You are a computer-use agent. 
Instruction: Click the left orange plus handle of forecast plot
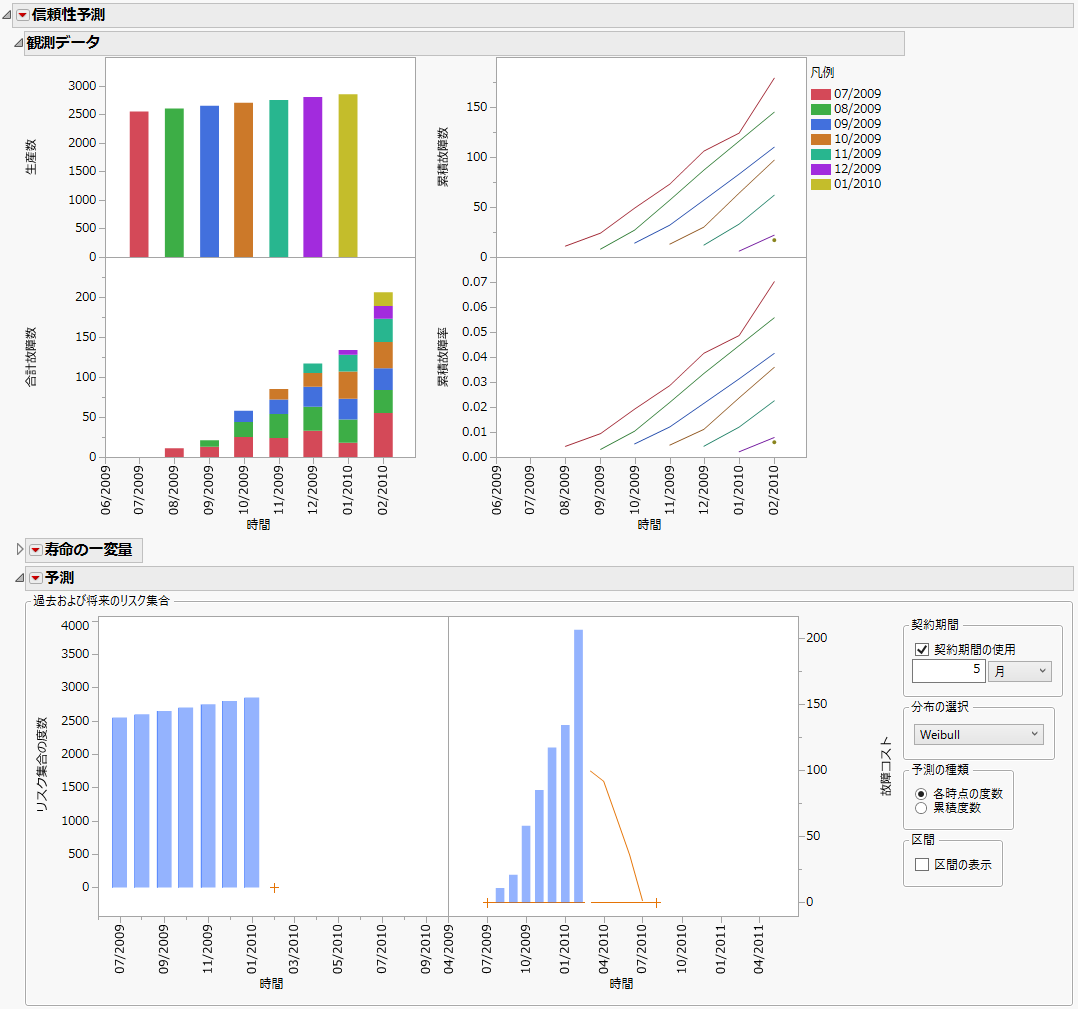click(x=487, y=902)
